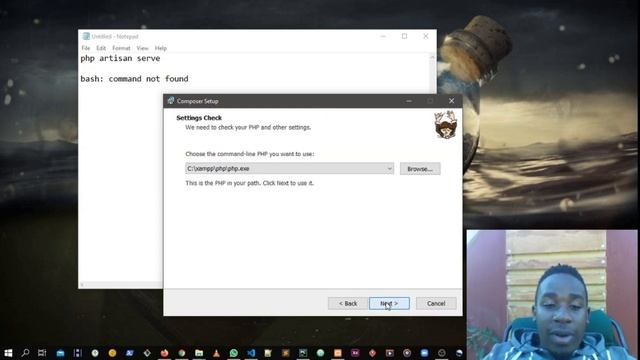Switch to Visual Studio Code on taskbar
The width and height of the screenshot is (640, 360).
[x=251, y=353]
